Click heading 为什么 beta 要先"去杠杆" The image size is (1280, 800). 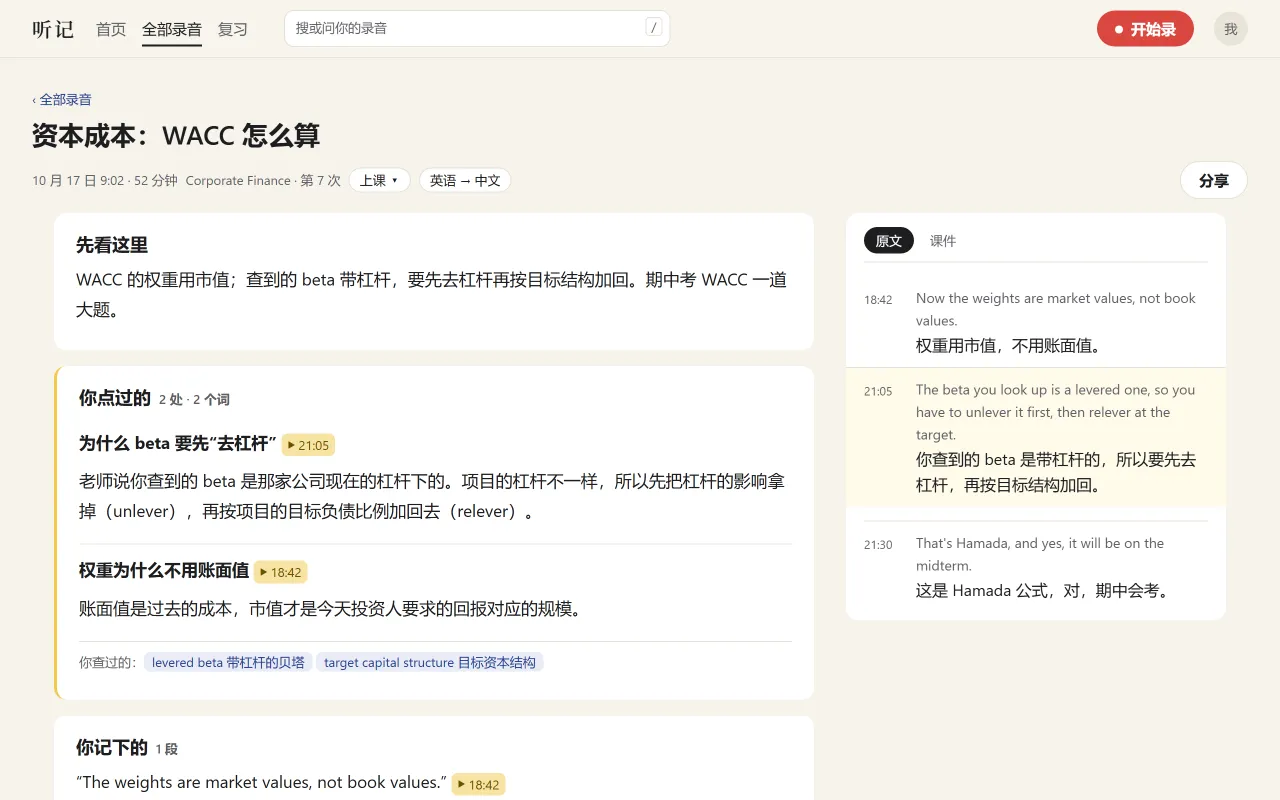[178, 444]
